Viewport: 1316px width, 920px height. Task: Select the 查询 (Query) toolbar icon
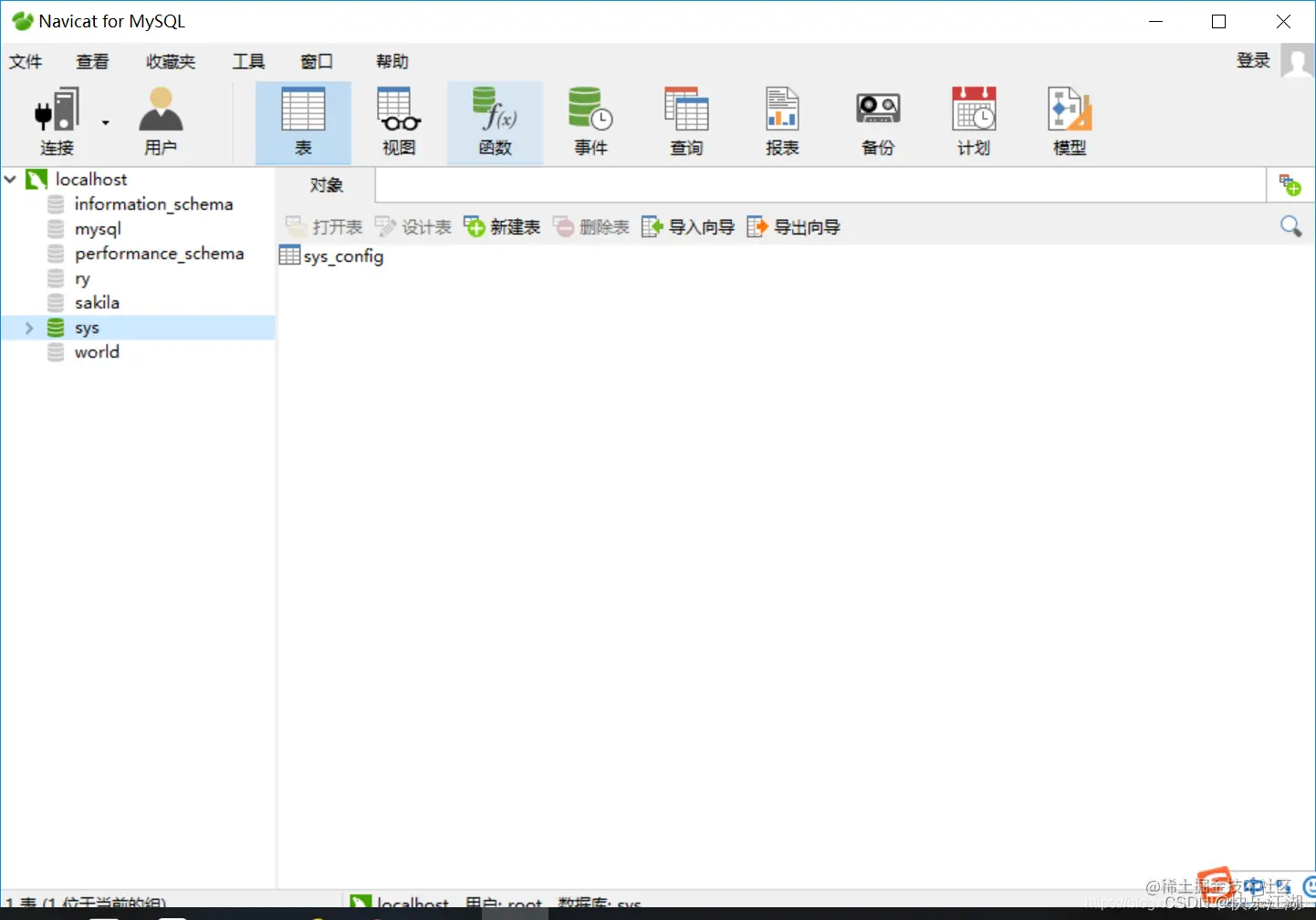pyautogui.click(x=686, y=122)
